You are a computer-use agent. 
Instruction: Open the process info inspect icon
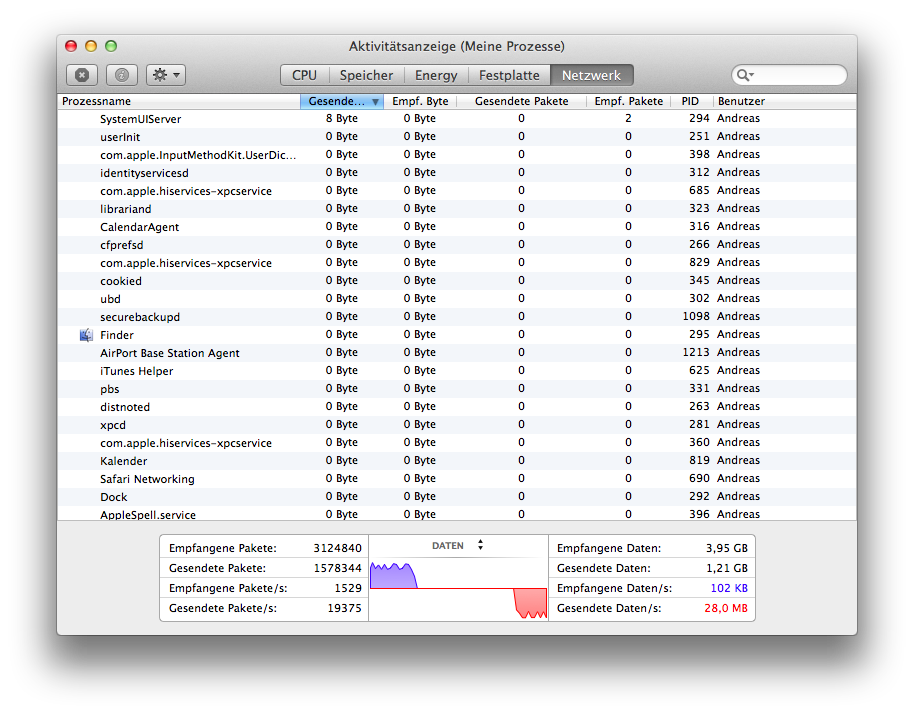tap(122, 75)
